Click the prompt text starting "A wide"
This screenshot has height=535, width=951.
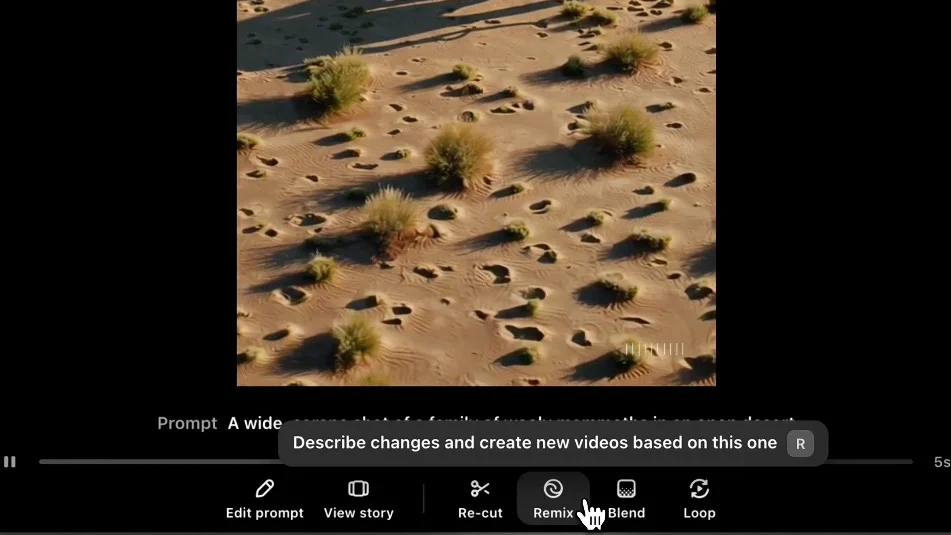tap(255, 423)
